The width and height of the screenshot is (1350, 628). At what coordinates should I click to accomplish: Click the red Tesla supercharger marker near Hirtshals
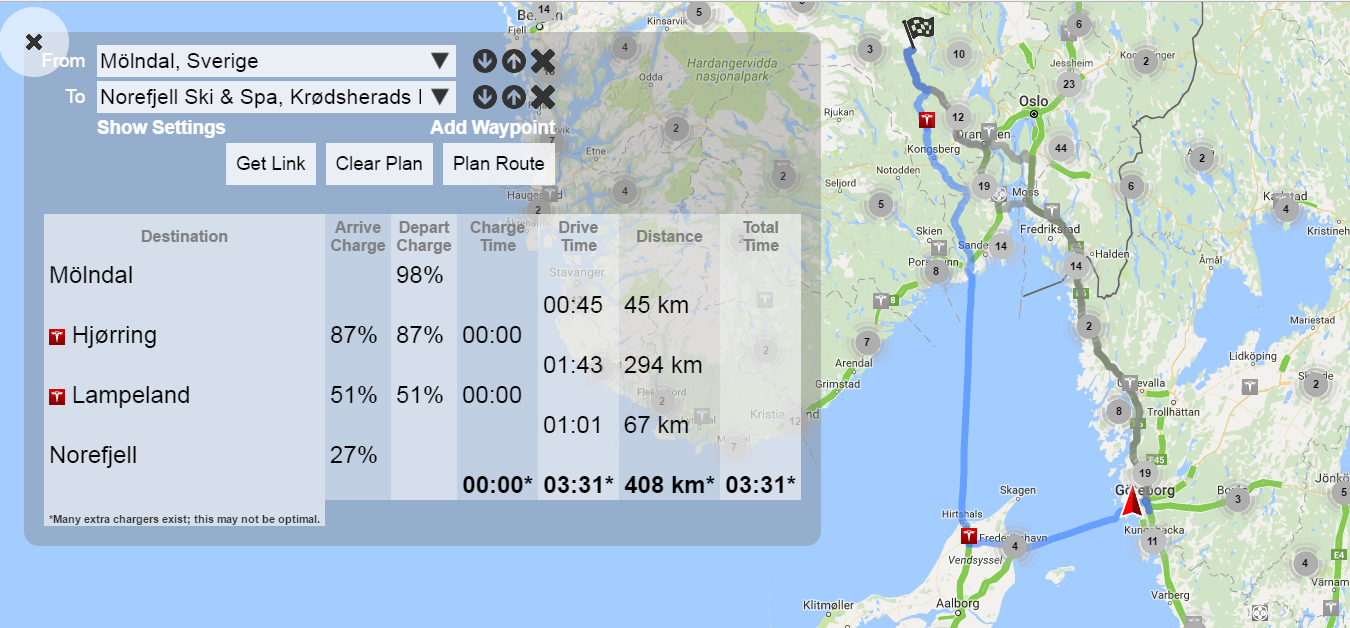click(x=968, y=536)
